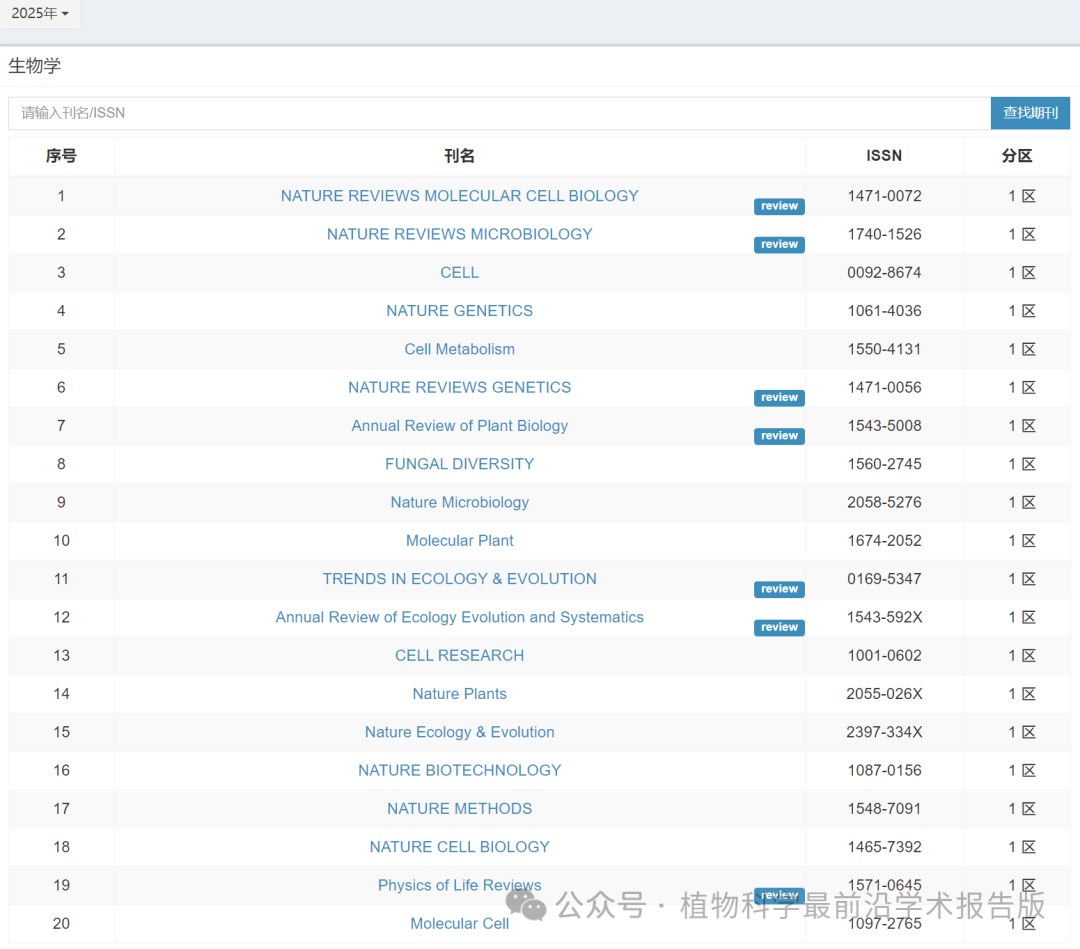Open the Nature Plants journal link
The height and width of the screenshot is (949, 1080).
point(459,694)
